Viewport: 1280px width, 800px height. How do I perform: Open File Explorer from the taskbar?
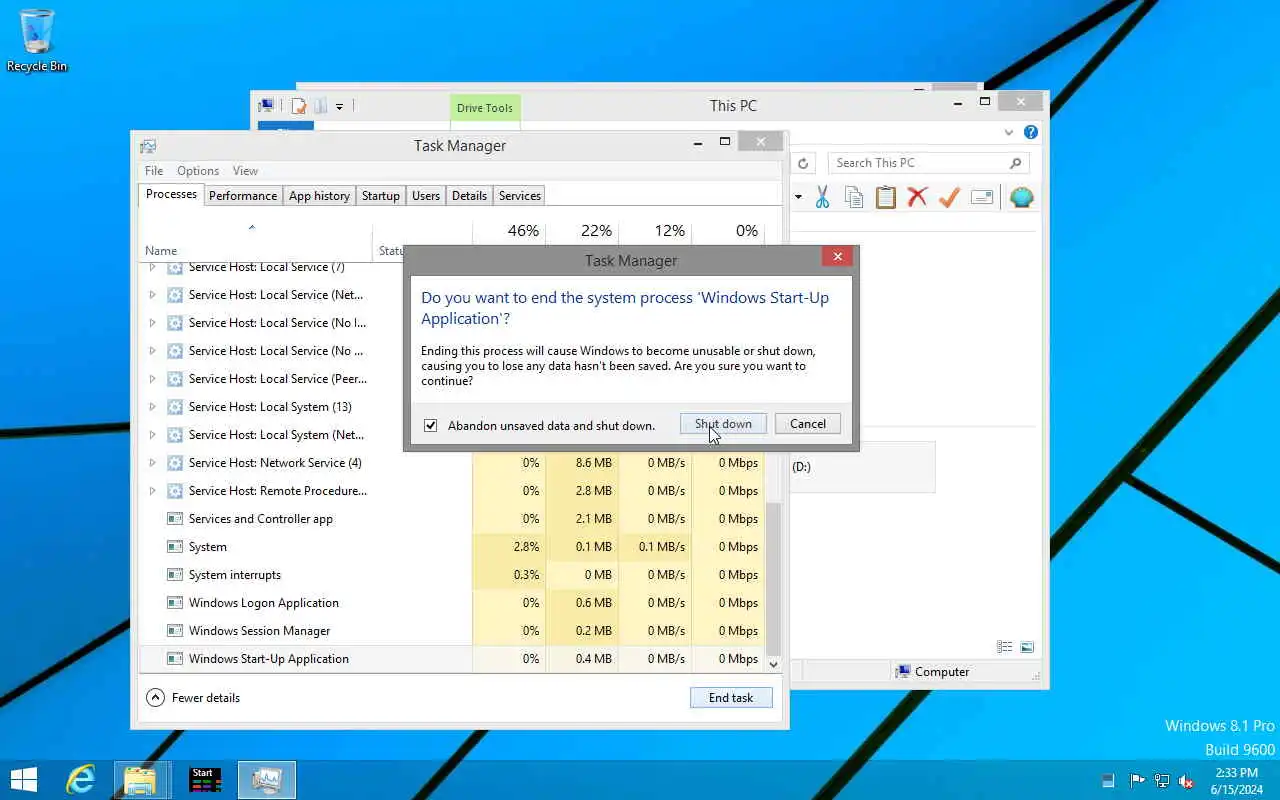coord(140,780)
